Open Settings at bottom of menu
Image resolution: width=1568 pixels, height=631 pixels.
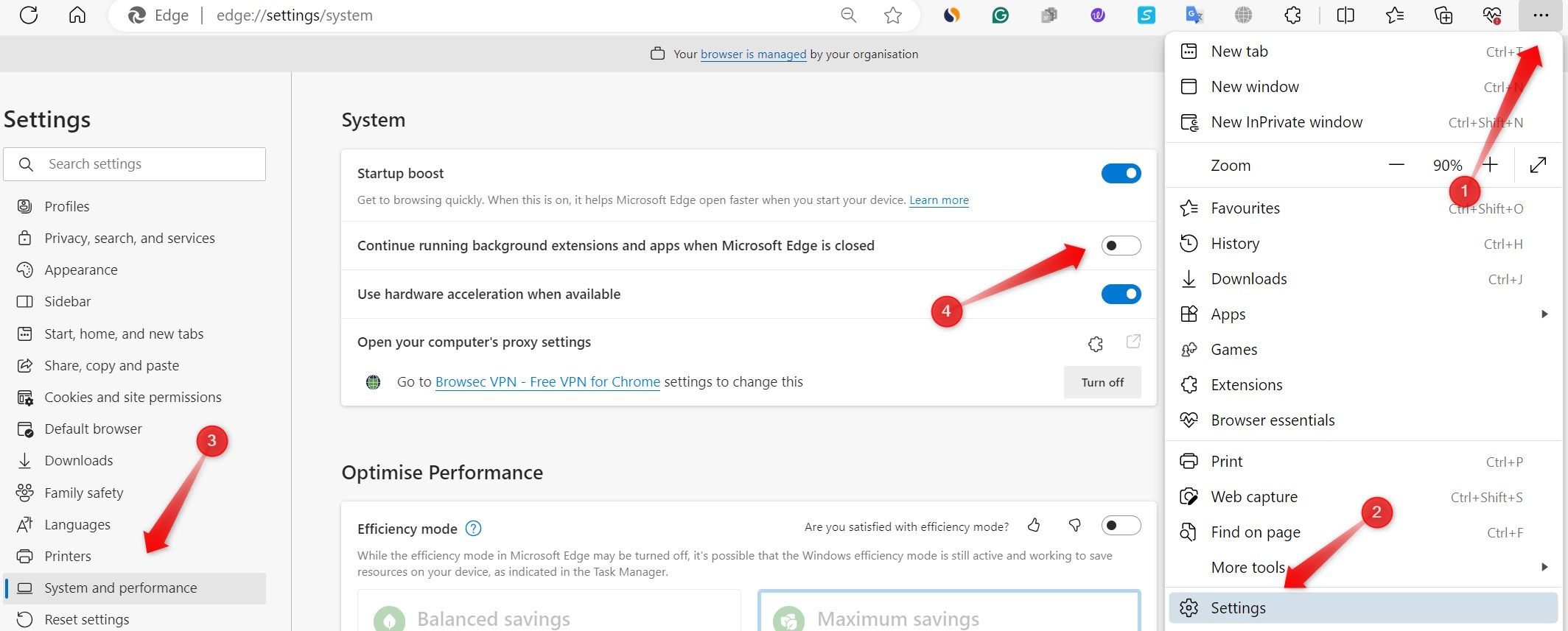(1363, 608)
